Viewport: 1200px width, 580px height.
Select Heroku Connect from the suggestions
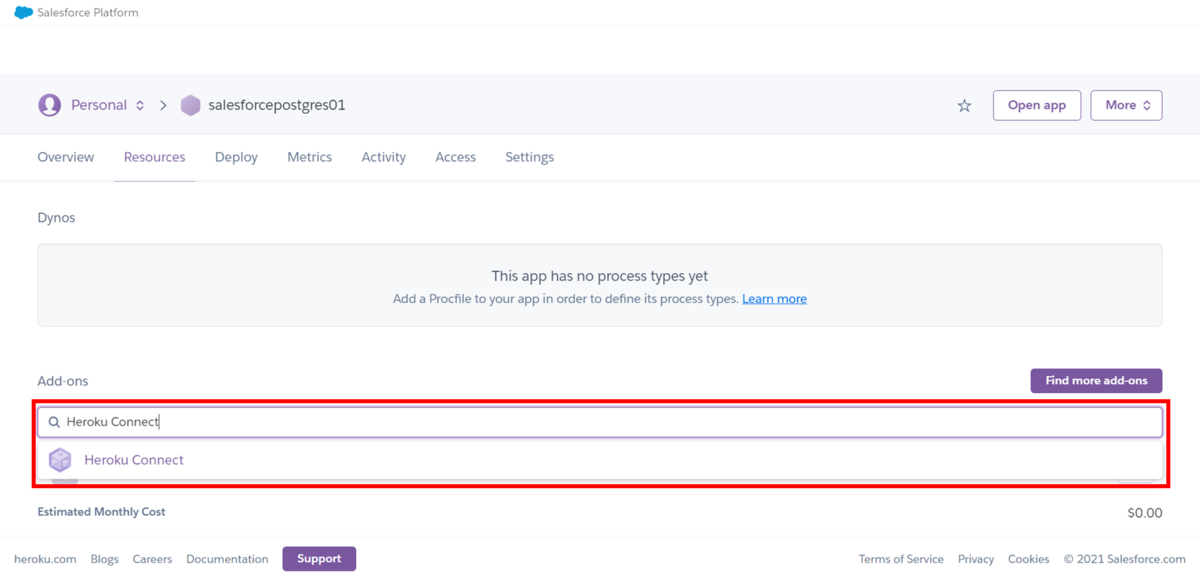tap(134, 460)
